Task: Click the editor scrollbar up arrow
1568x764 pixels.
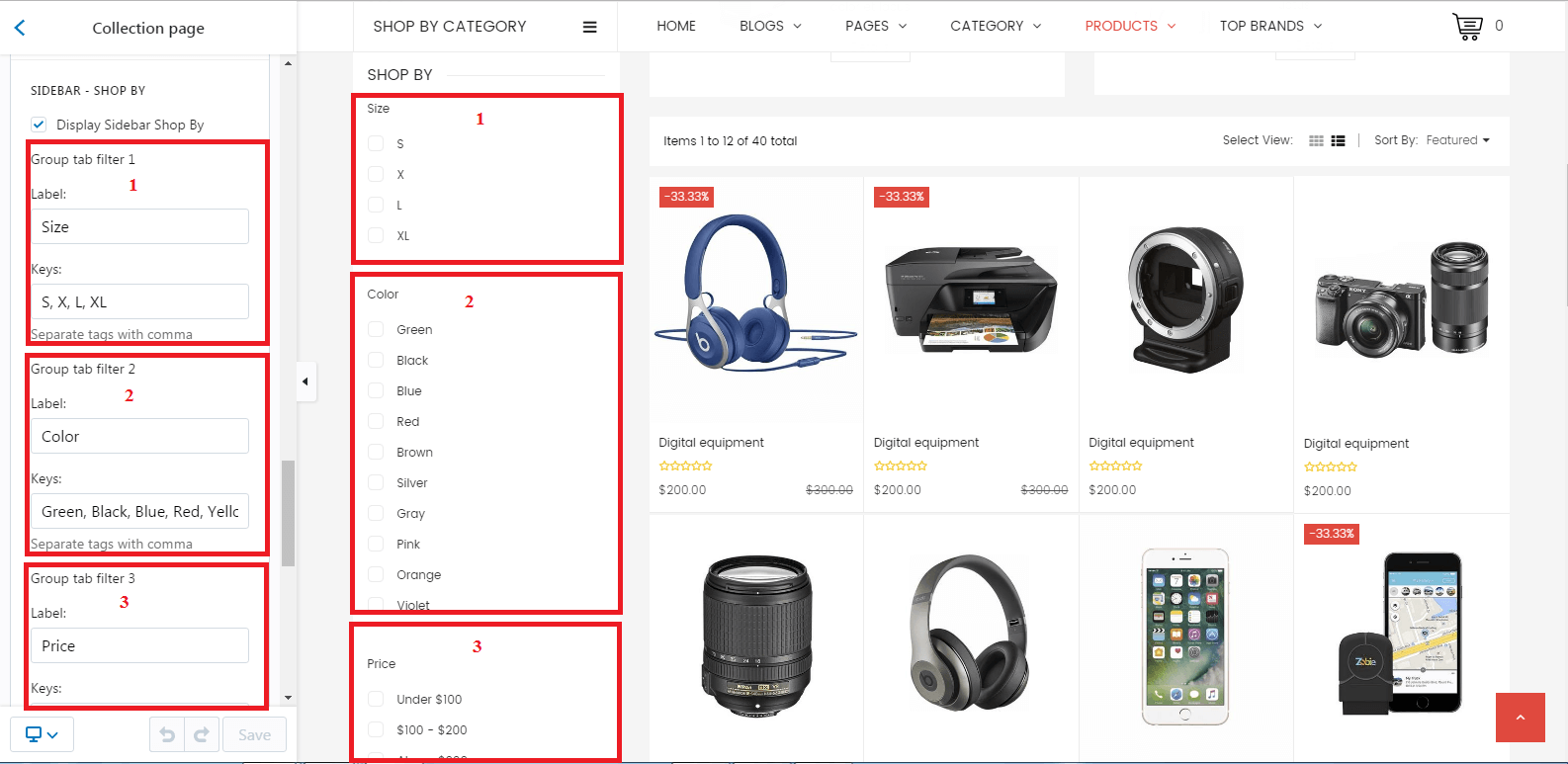Action: click(288, 63)
